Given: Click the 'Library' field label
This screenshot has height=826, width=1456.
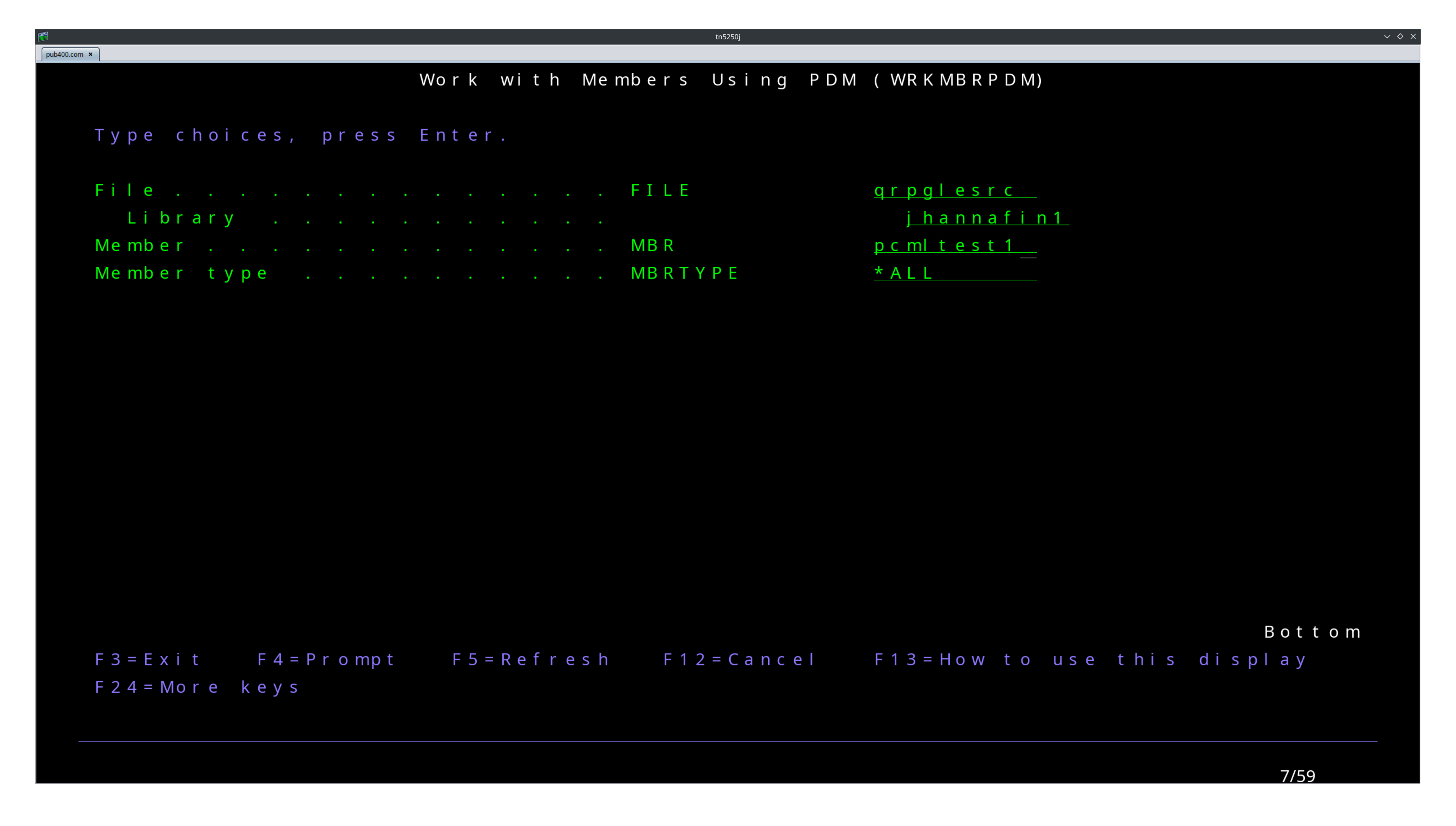Looking at the screenshot, I should pos(181,218).
